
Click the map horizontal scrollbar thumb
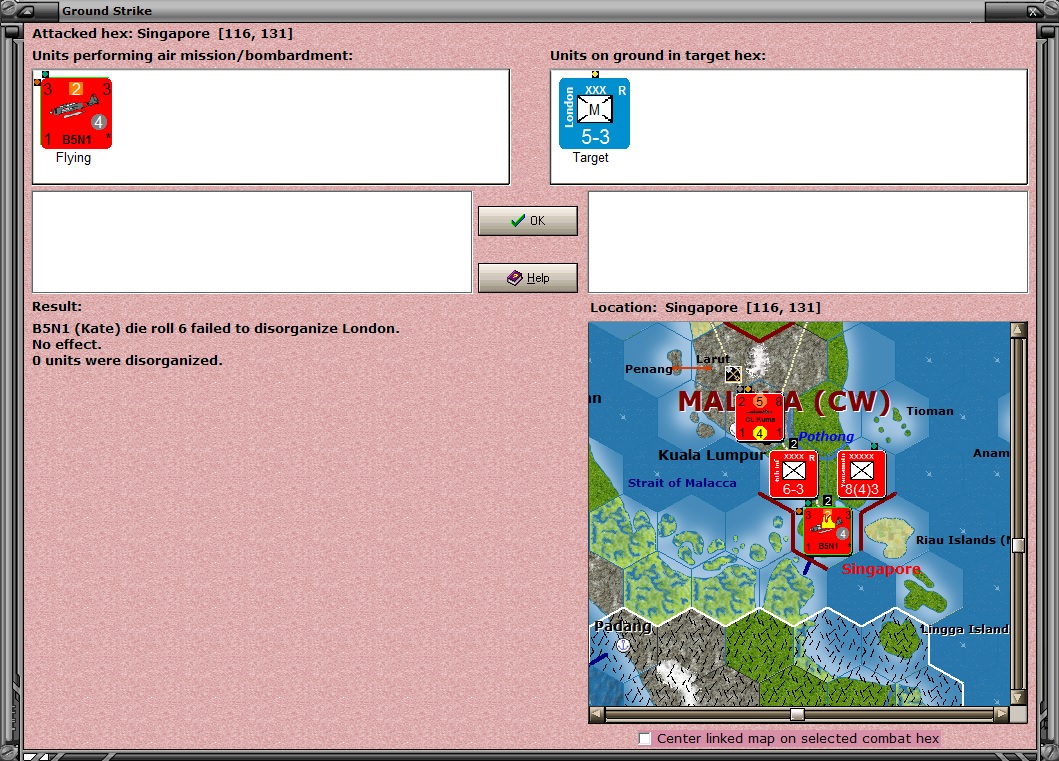pos(797,714)
